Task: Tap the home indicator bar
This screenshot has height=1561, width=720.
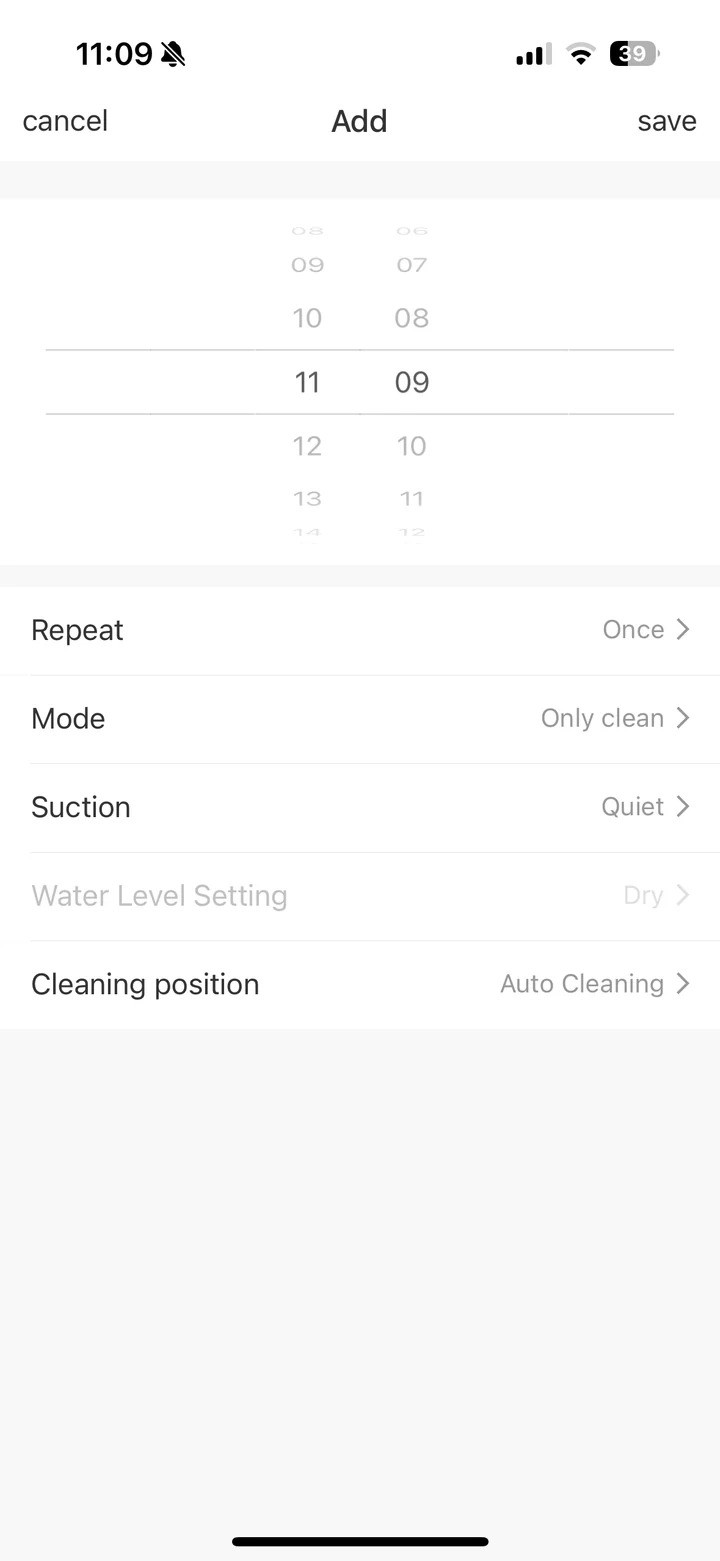Action: [360, 1541]
